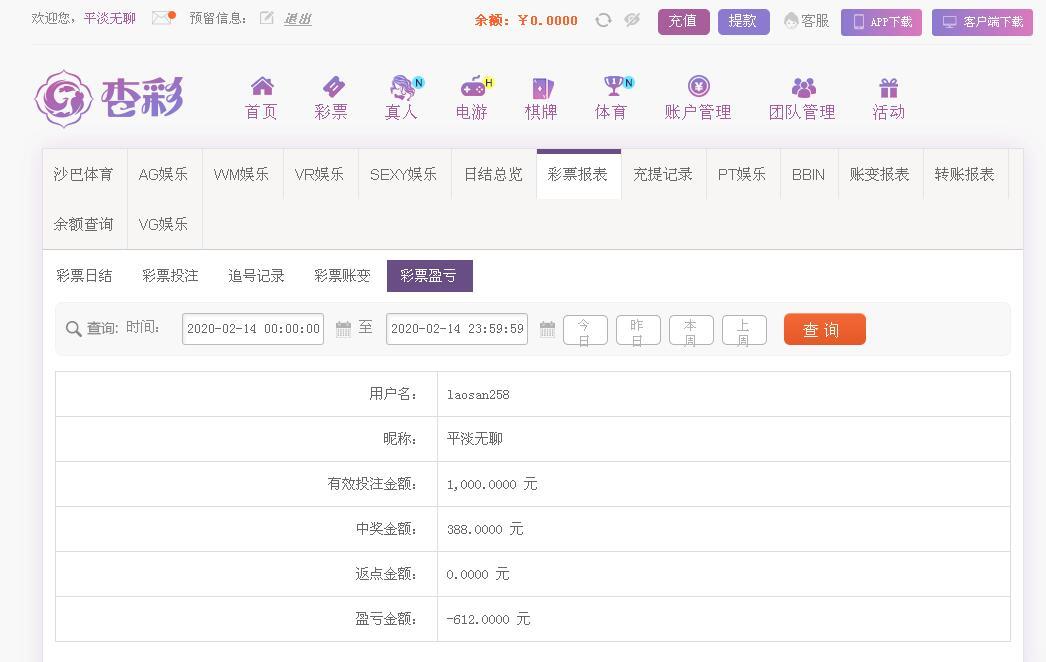Open the 彩票 lottery ticket icon
1046x662 pixels.
click(x=331, y=87)
